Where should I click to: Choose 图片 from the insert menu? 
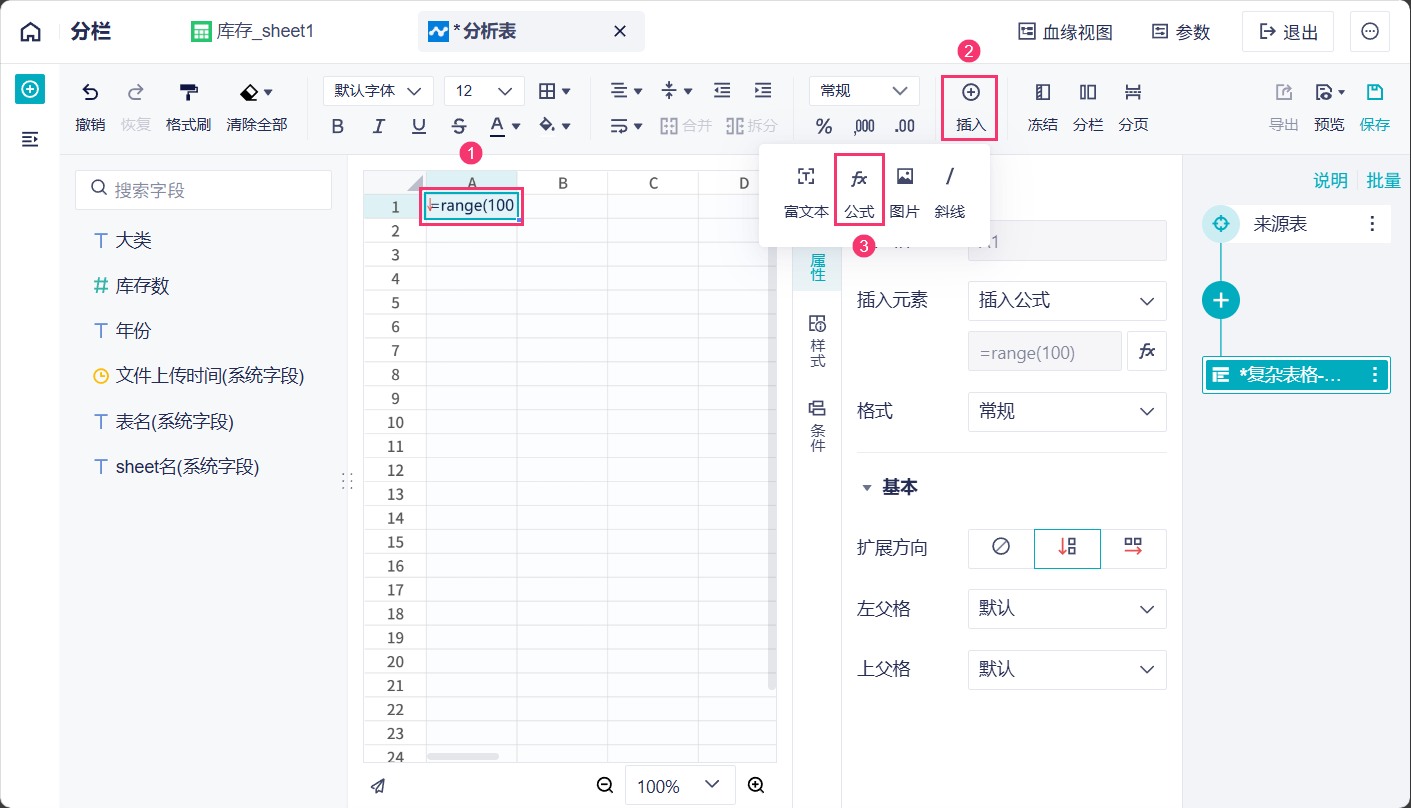pyautogui.click(x=905, y=193)
